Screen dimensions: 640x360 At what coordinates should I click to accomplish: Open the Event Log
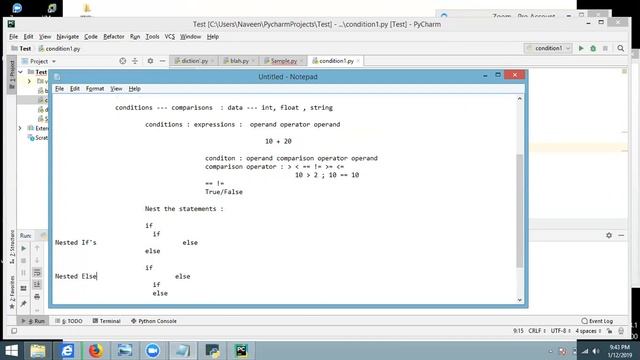click(597, 321)
